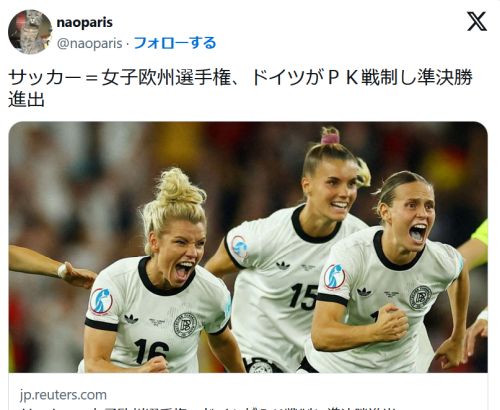Open the tweet text about 女子欧州選手権

pyautogui.click(x=240, y=88)
